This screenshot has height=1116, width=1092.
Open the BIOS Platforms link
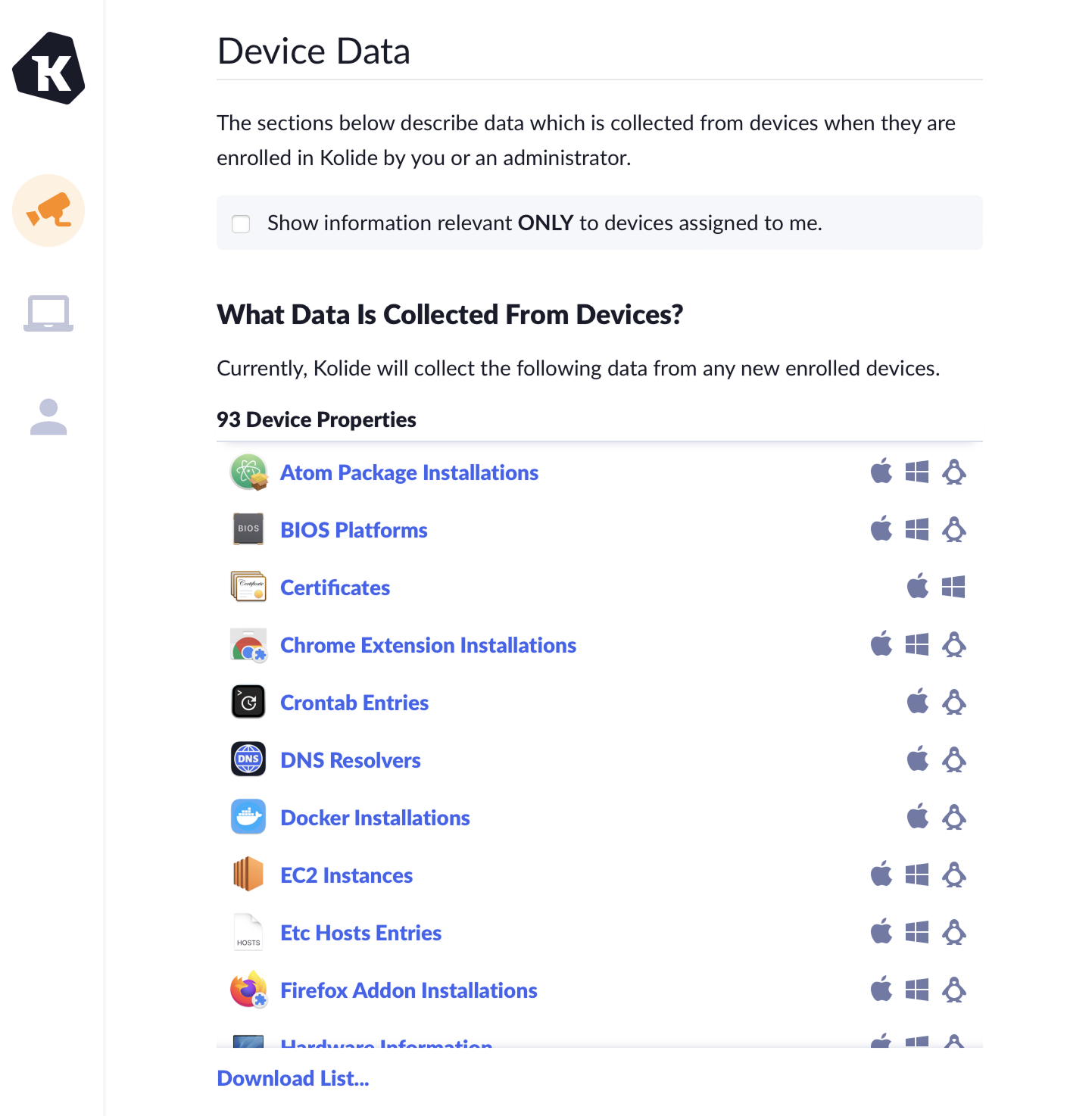(x=354, y=531)
